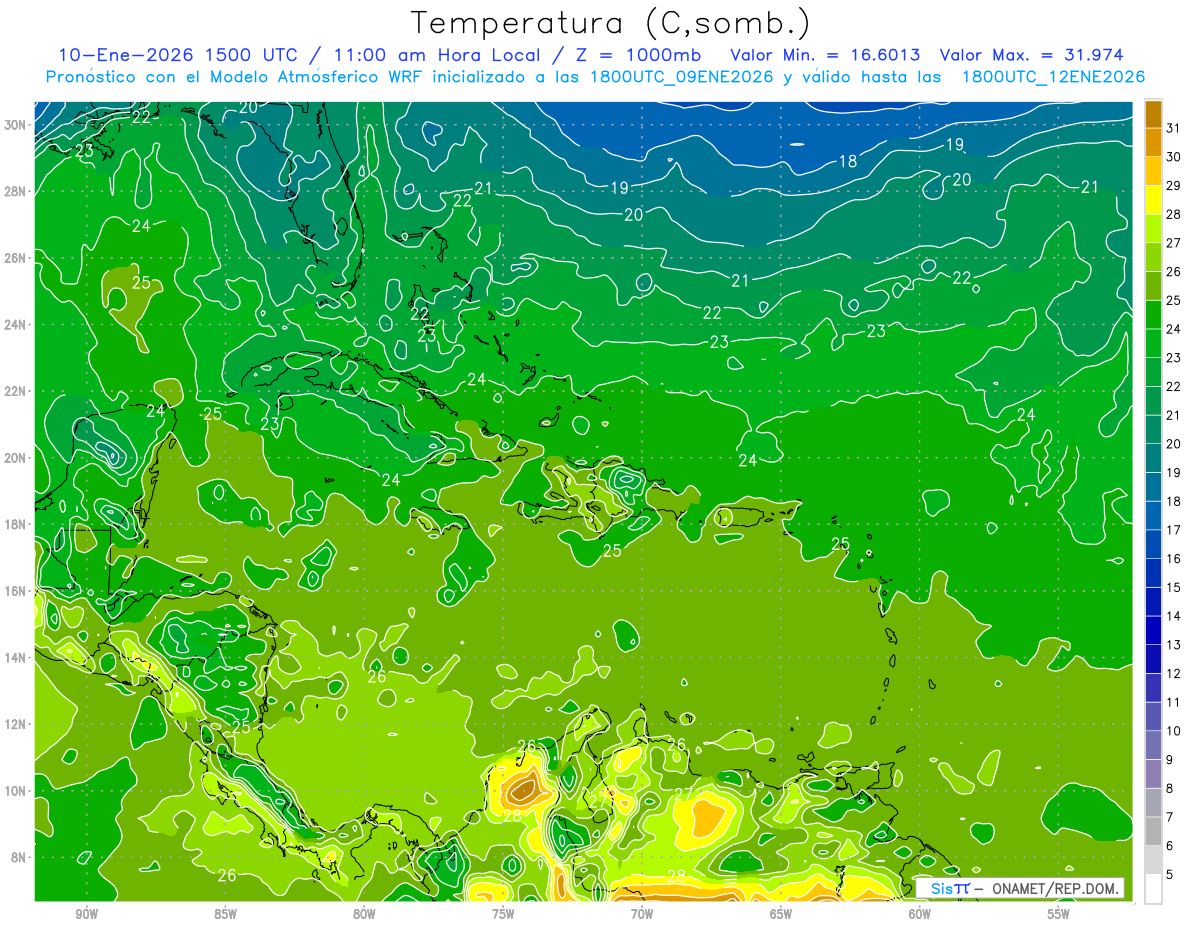Click latitude axis label "14N"
1200x927 pixels.
coord(15,657)
